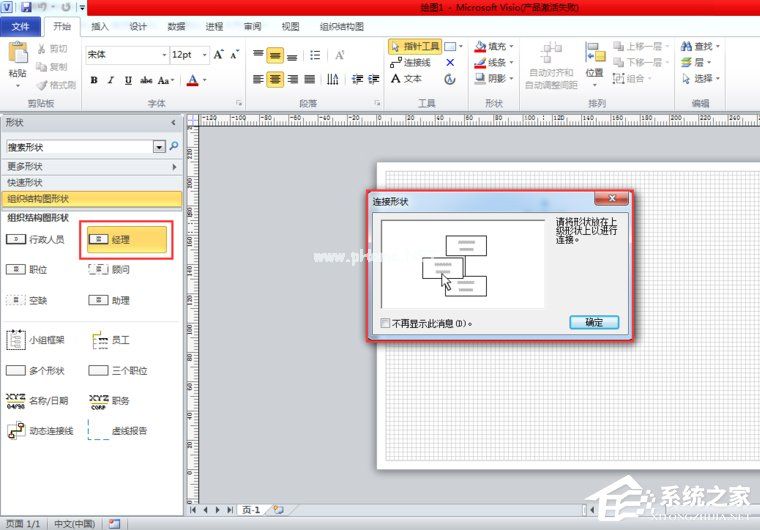Open the font name 宋体 dropdown

point(164,55)
